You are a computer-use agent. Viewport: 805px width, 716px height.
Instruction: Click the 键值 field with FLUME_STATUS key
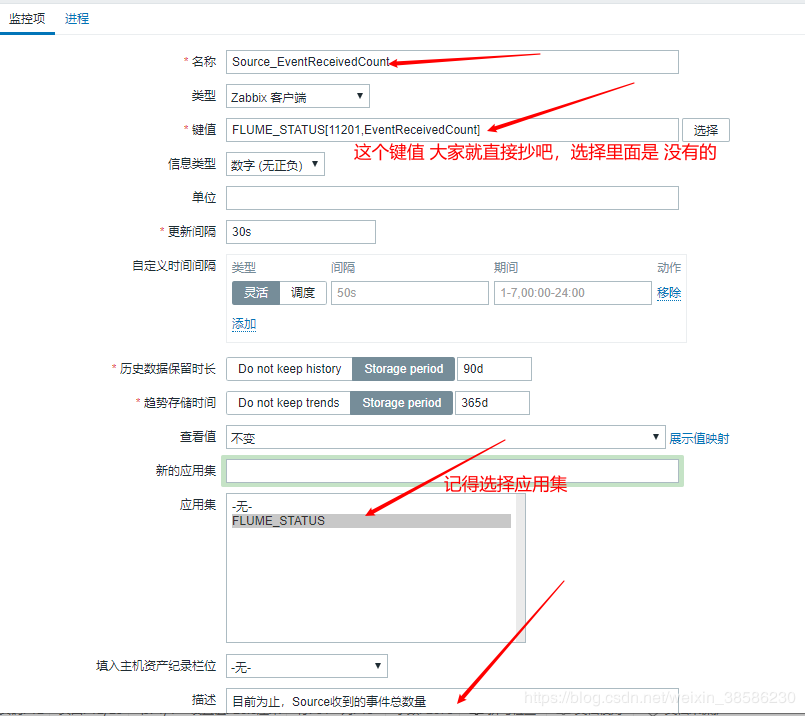pos(452,130)
